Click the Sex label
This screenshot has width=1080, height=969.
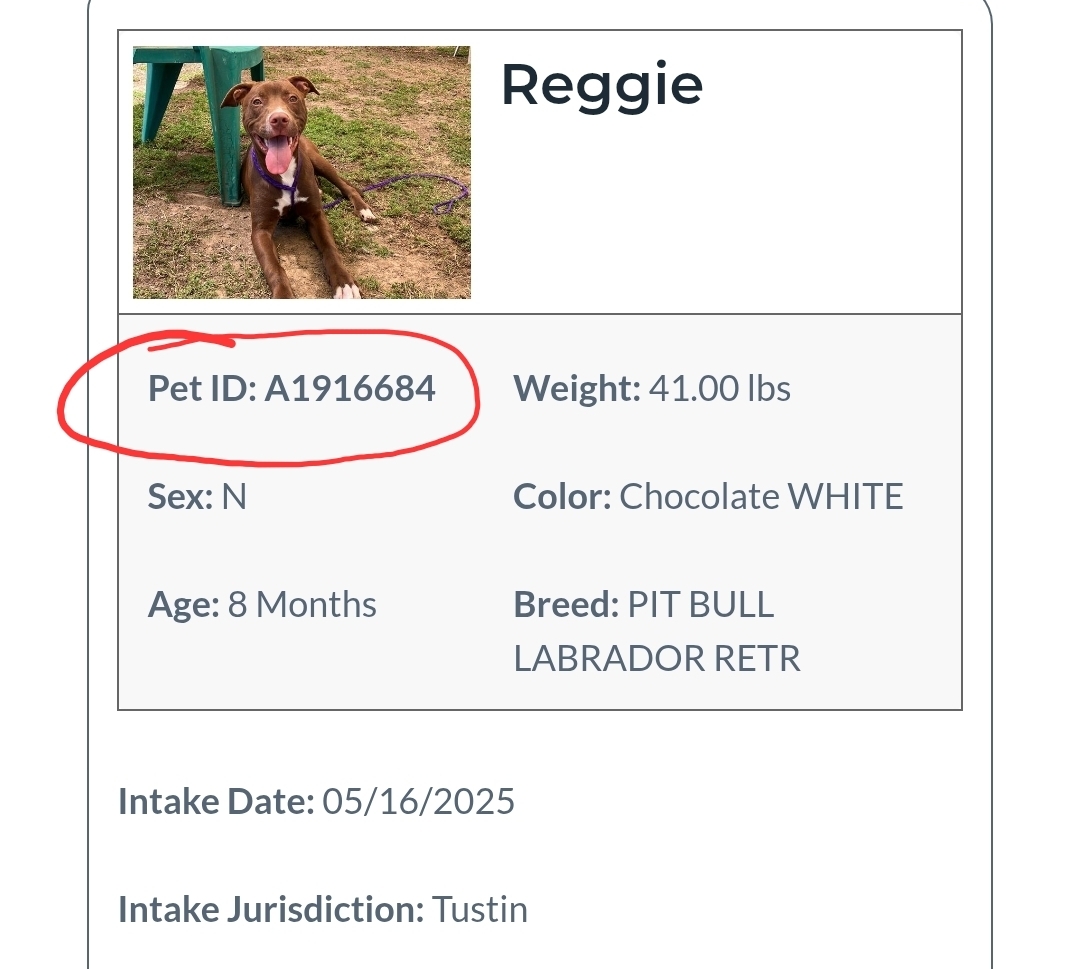coord(180,497)
